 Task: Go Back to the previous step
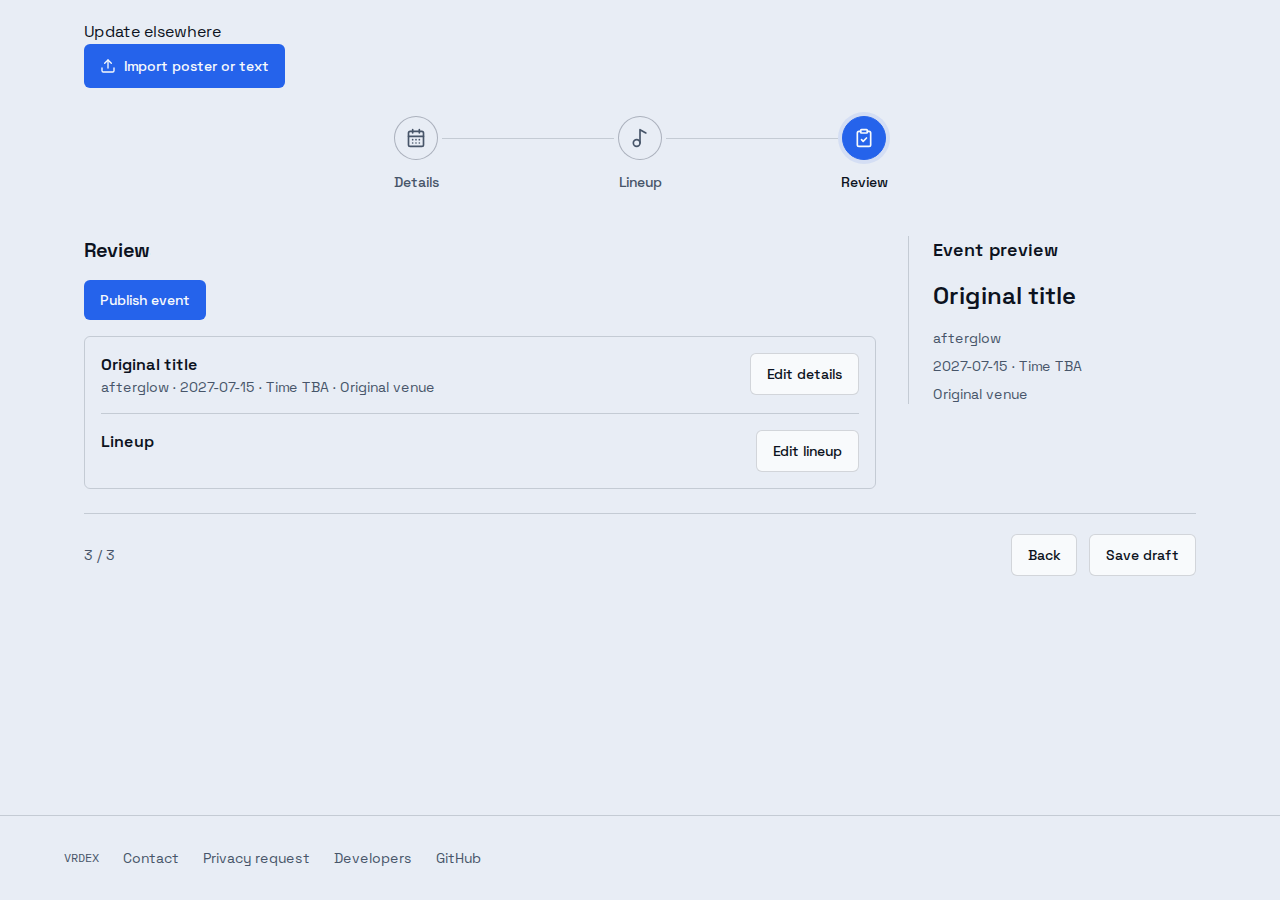pos(1044,555)
